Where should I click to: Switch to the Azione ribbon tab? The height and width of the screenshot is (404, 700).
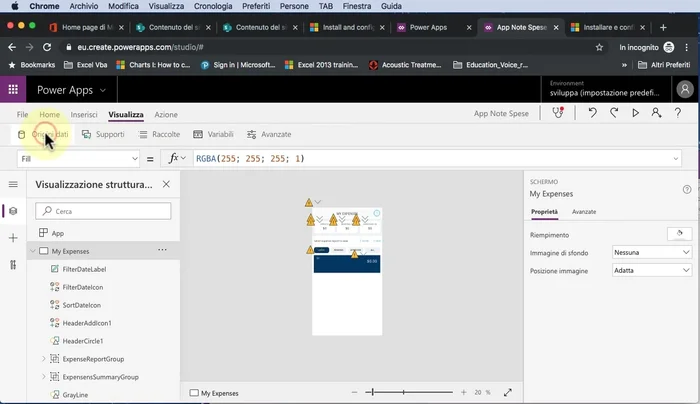point(166,114)
